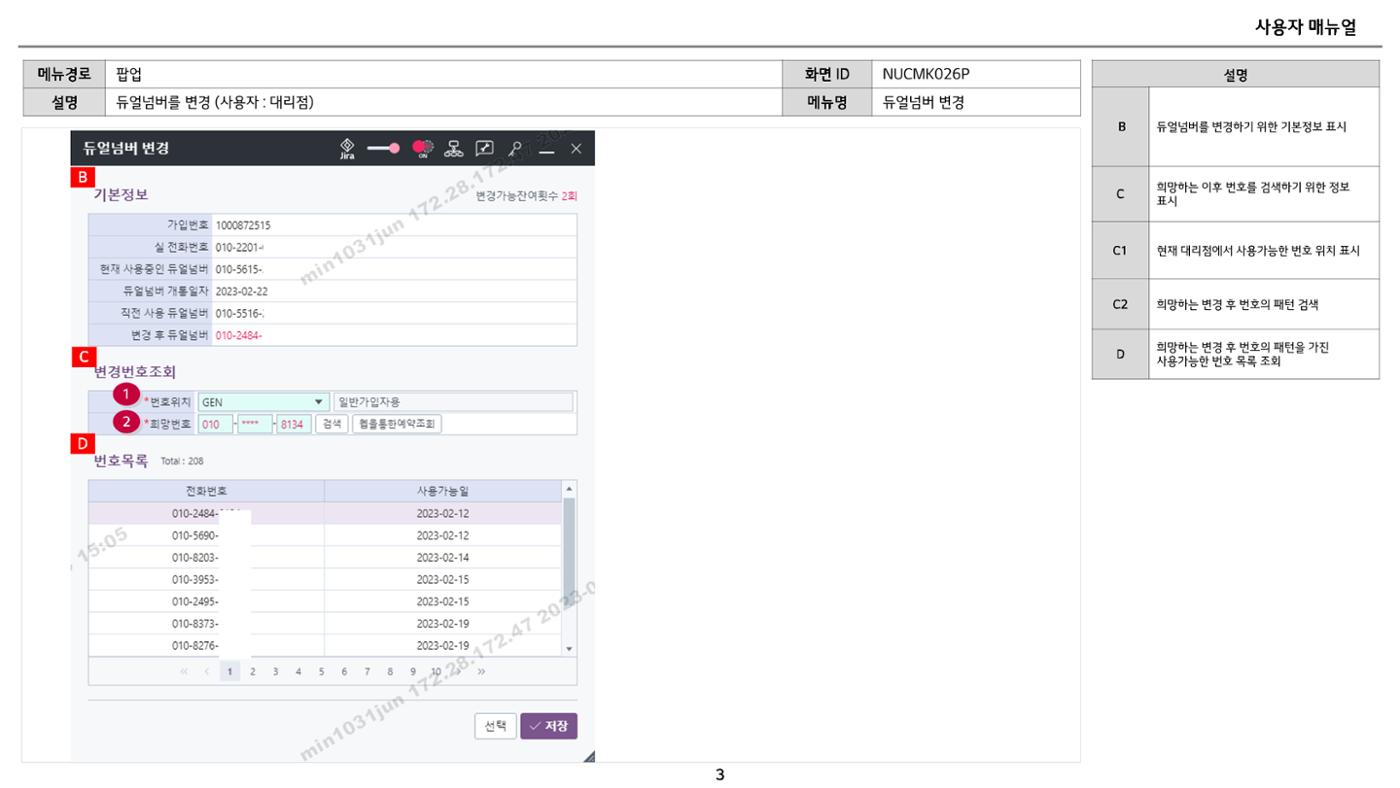Click the 일반가입자용 description field
The image size is (1400, 788).
click(453, 402)
